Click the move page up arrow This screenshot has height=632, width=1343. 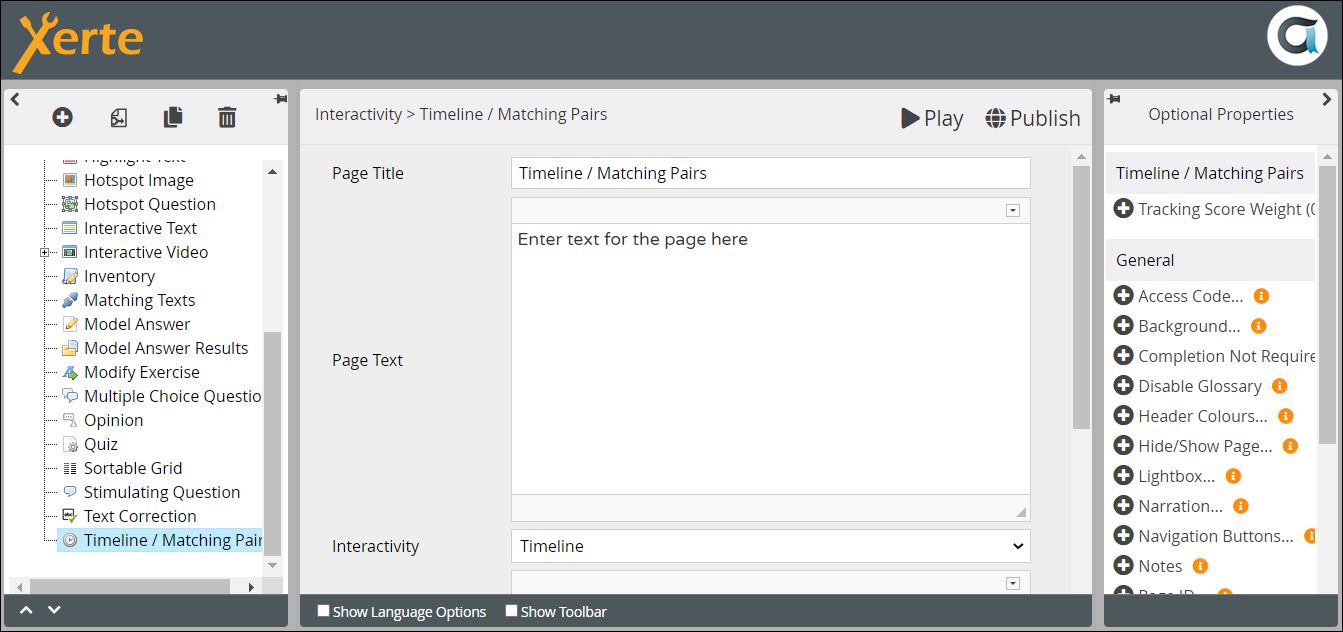[27, 610]
